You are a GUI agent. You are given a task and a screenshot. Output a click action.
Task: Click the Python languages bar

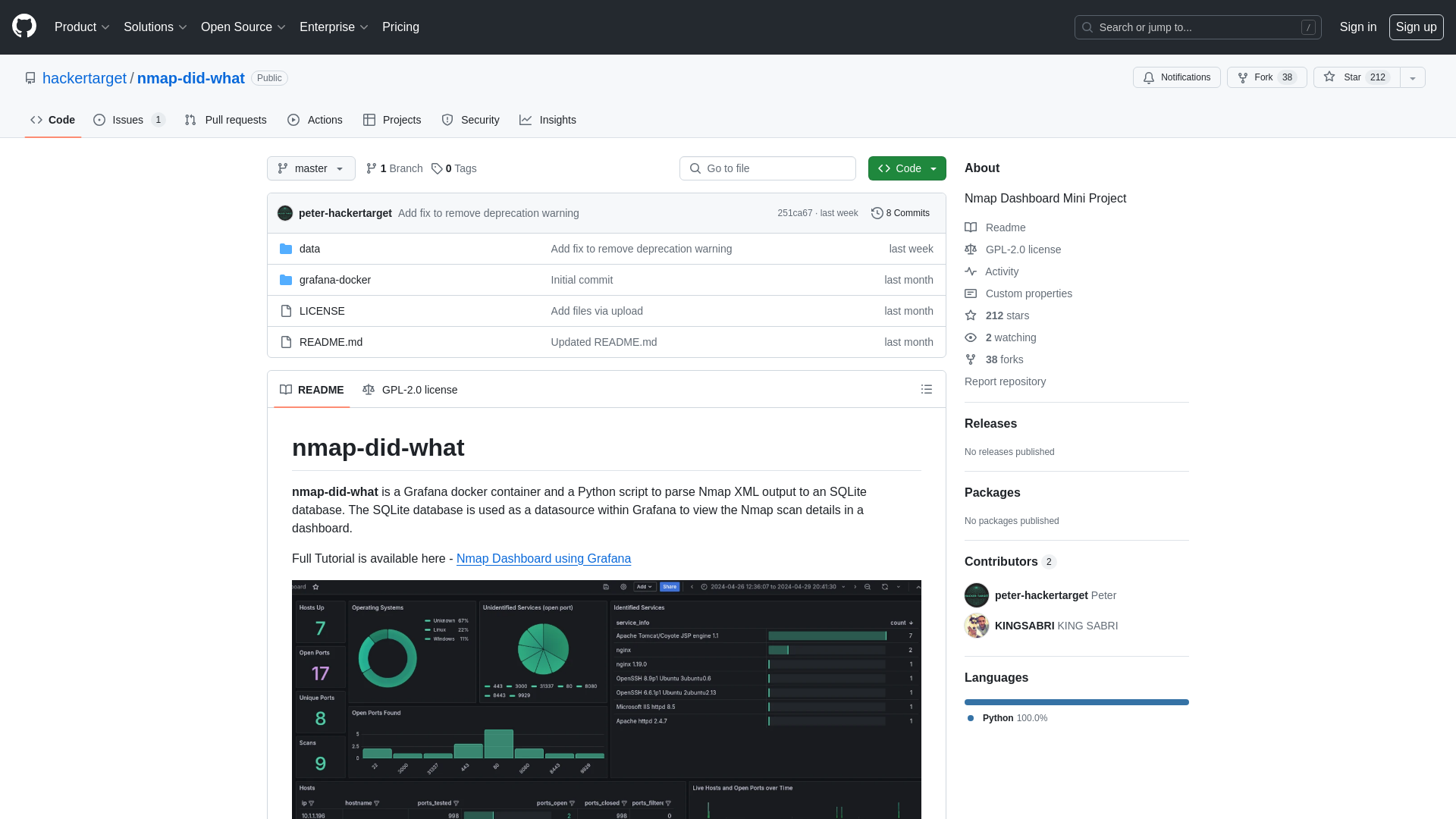(x=1077, y=702)
